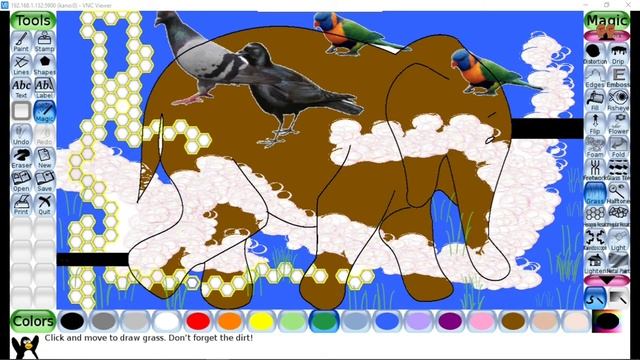640x360 pixels.
Task: Select the Distortion magic effect
Action: 595,54
